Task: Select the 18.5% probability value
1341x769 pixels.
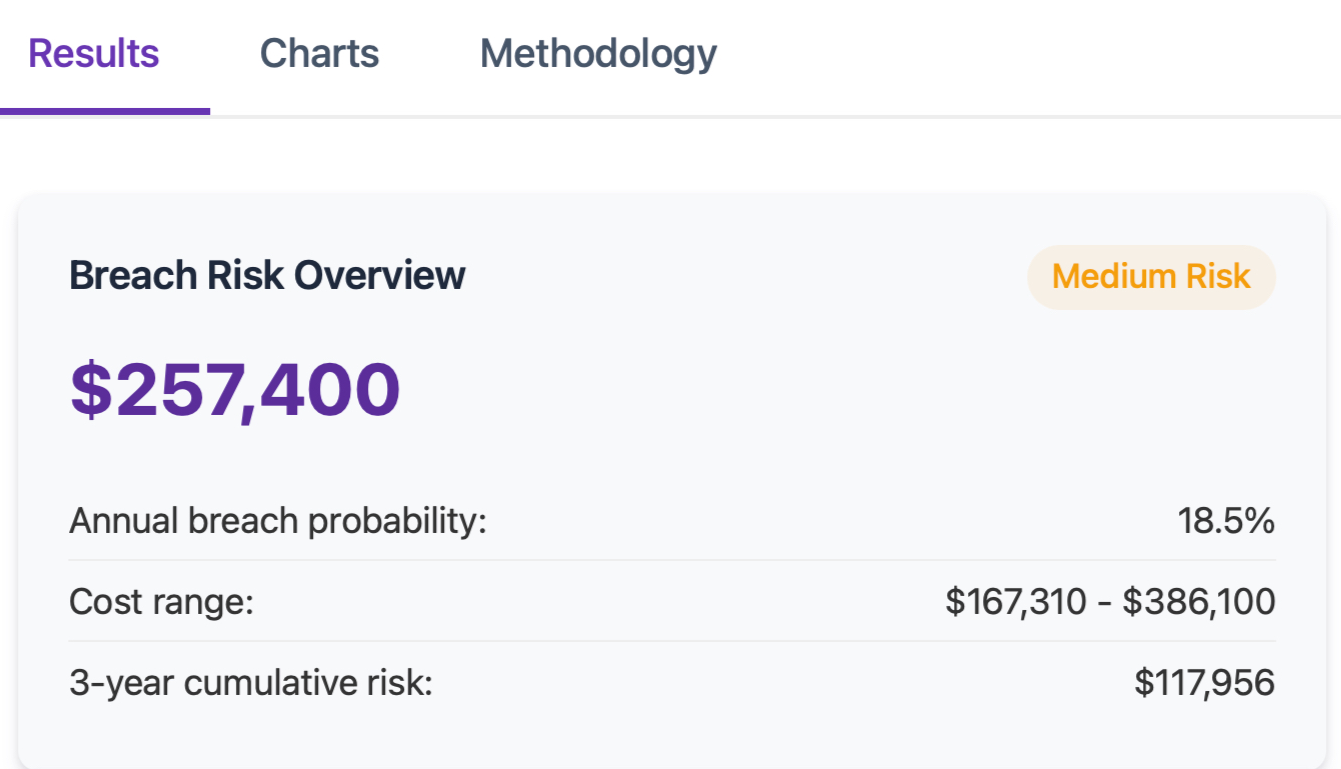Action: 1227,520
